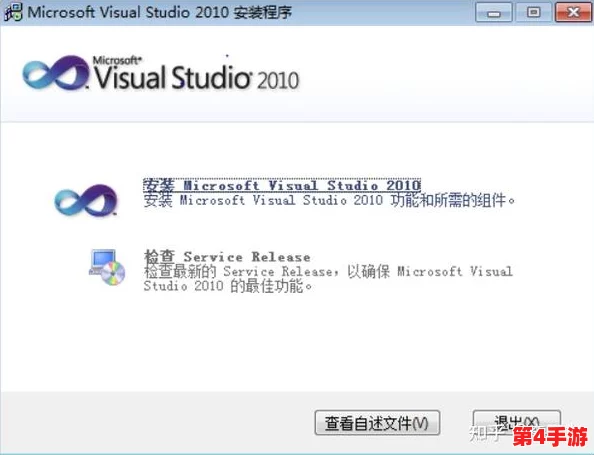
Task: Click the 2010 text in the banner logo
Action: (278, 80)
